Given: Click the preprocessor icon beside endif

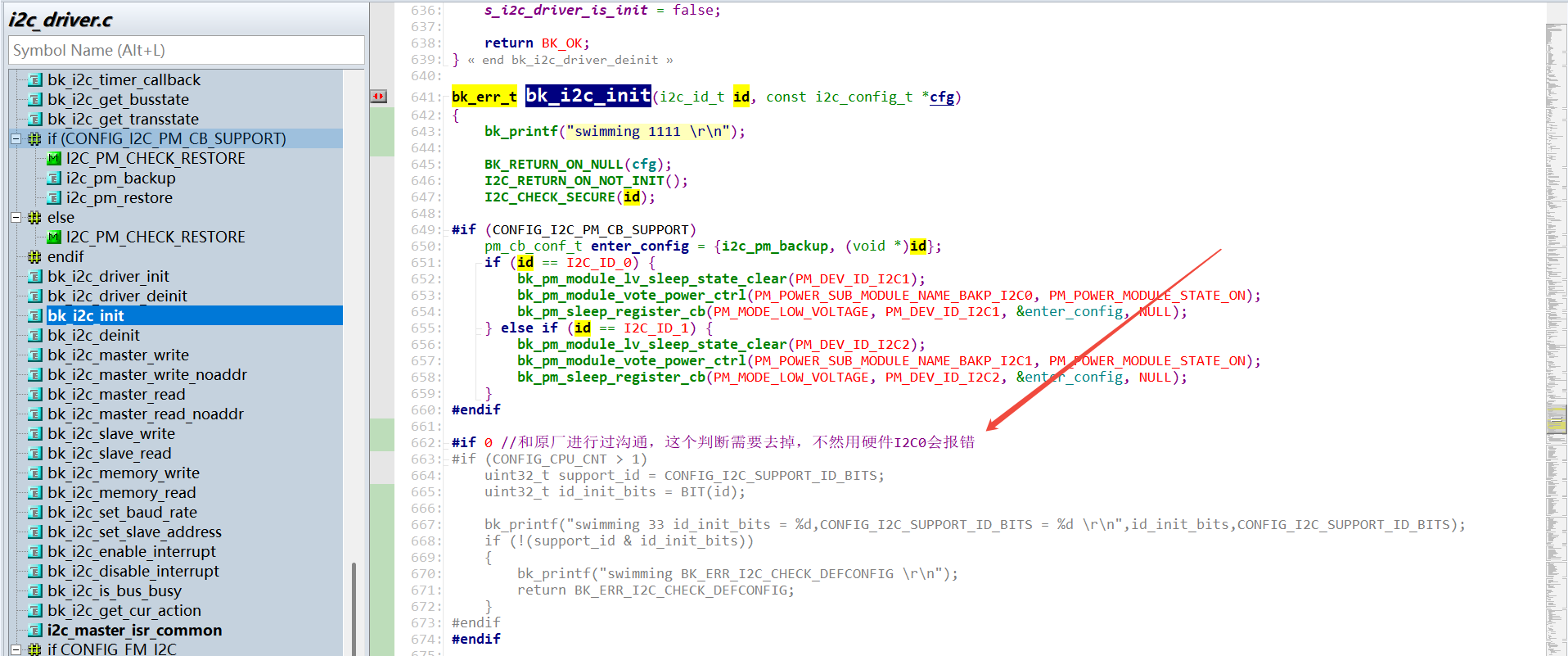Looking at the screenshot, I should 34,257.
